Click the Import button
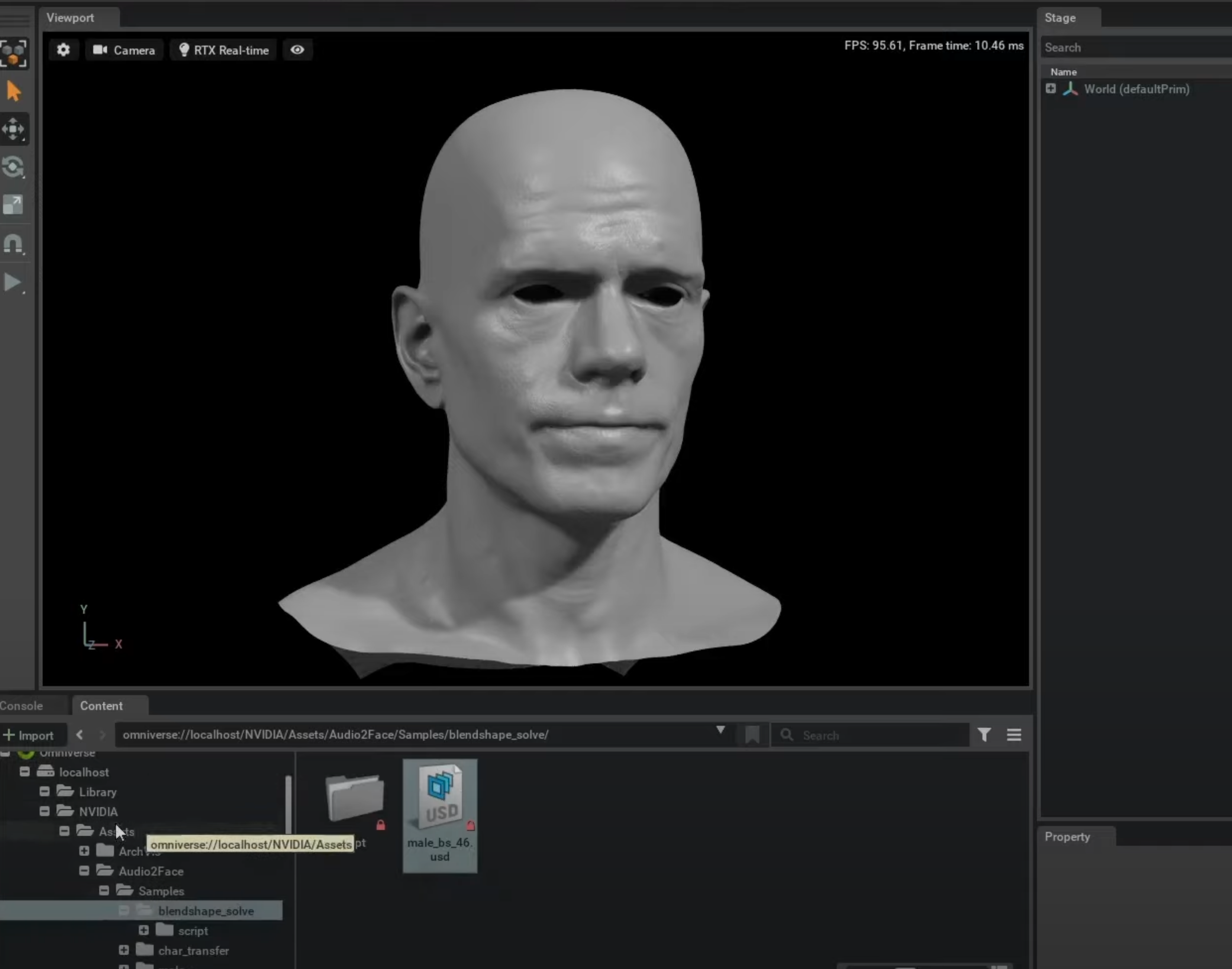 29,735
